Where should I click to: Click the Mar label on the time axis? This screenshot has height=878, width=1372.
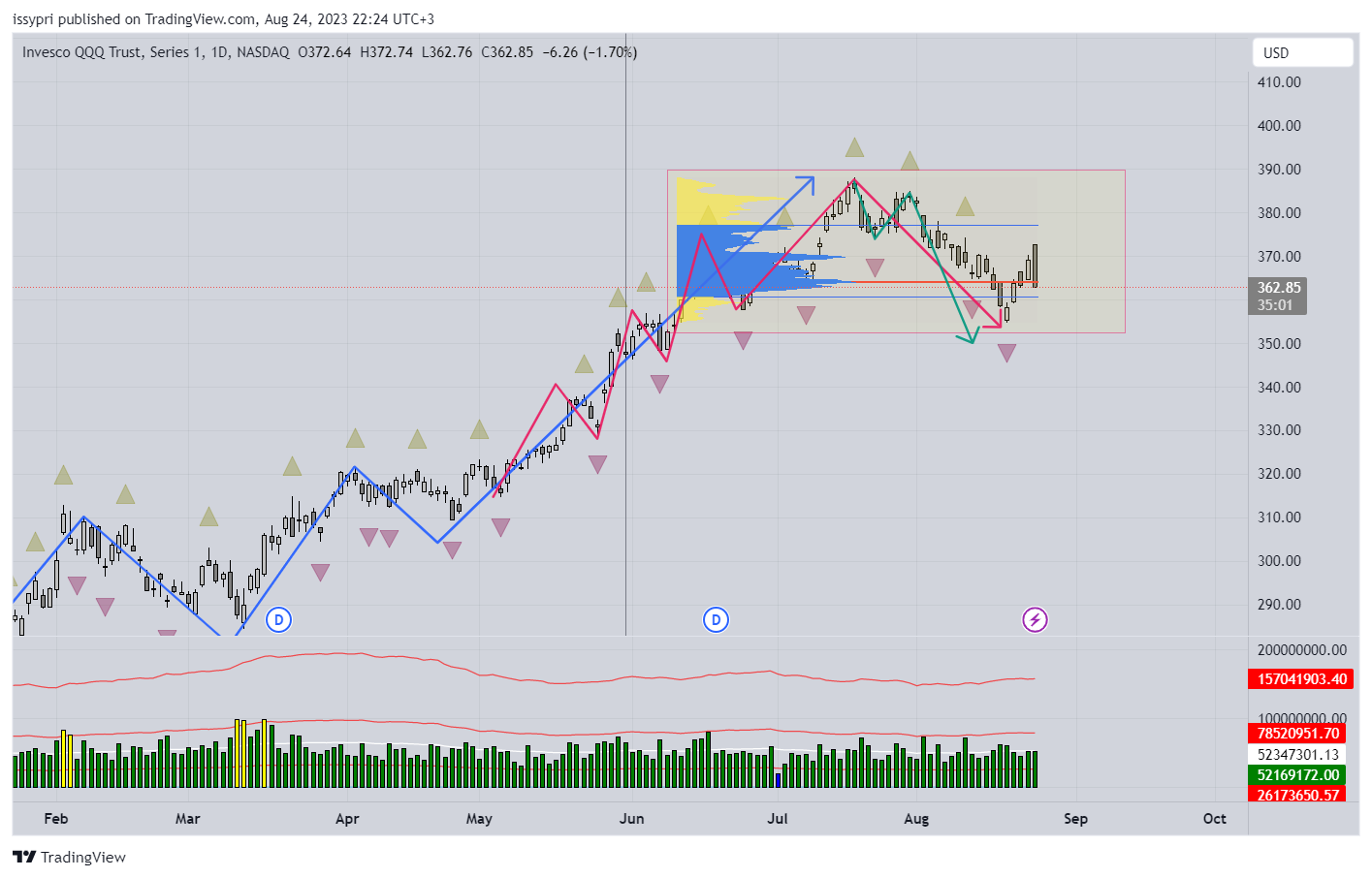point(188,819)
